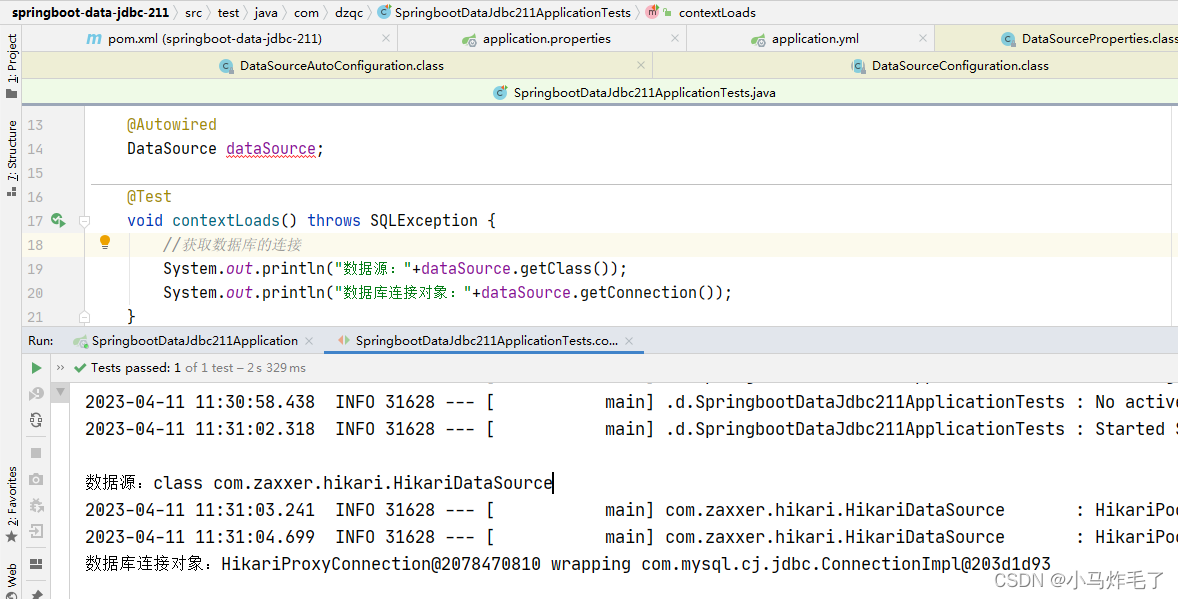Click springboot-data-jdbc-211 breadcrumb
Image resolution: width=1178 pixels, height=599 pixels.
point(90,12)
